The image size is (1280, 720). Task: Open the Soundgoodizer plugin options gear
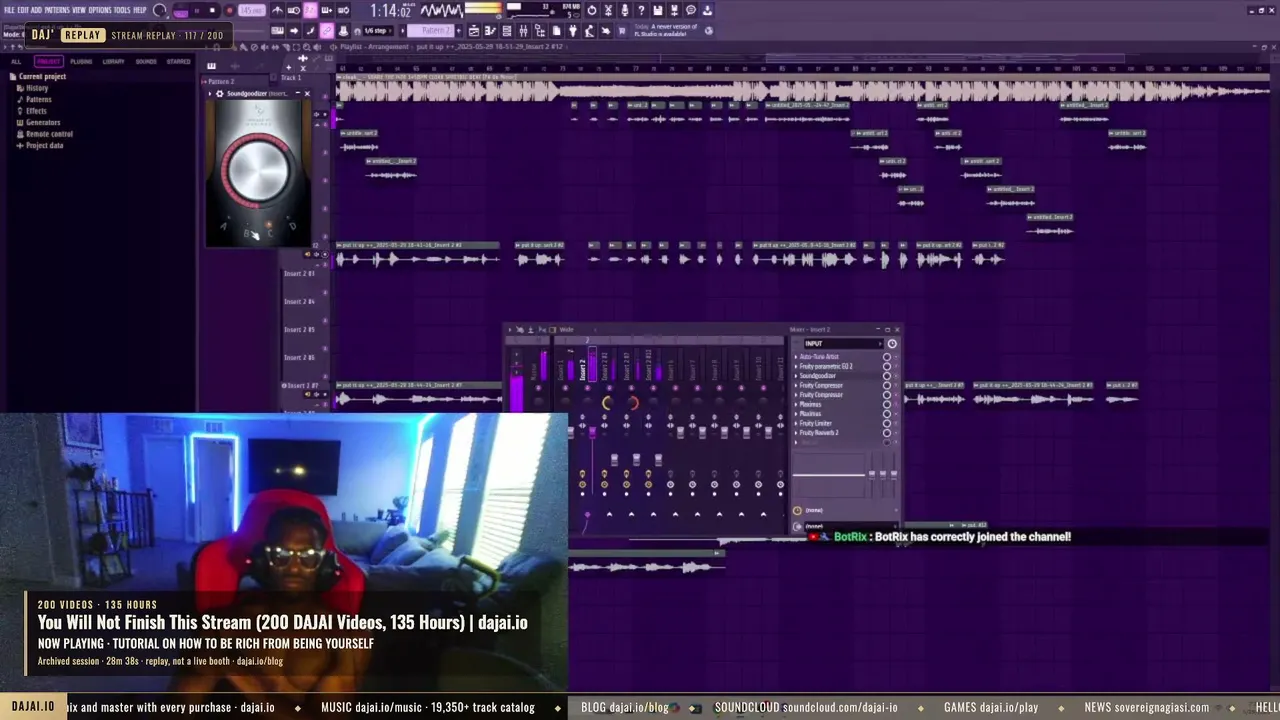tap(219, 94)
